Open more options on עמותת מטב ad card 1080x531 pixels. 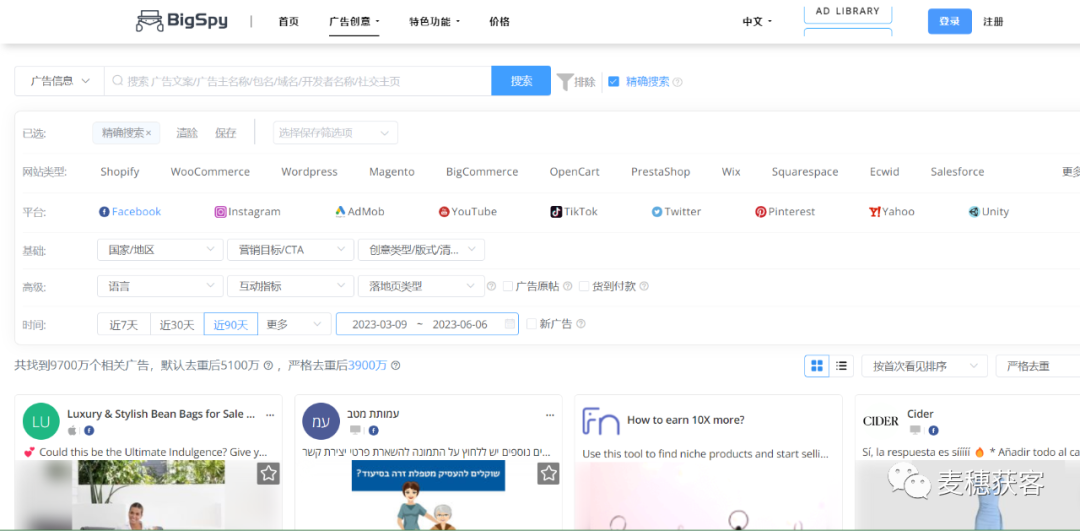[550, 415]
